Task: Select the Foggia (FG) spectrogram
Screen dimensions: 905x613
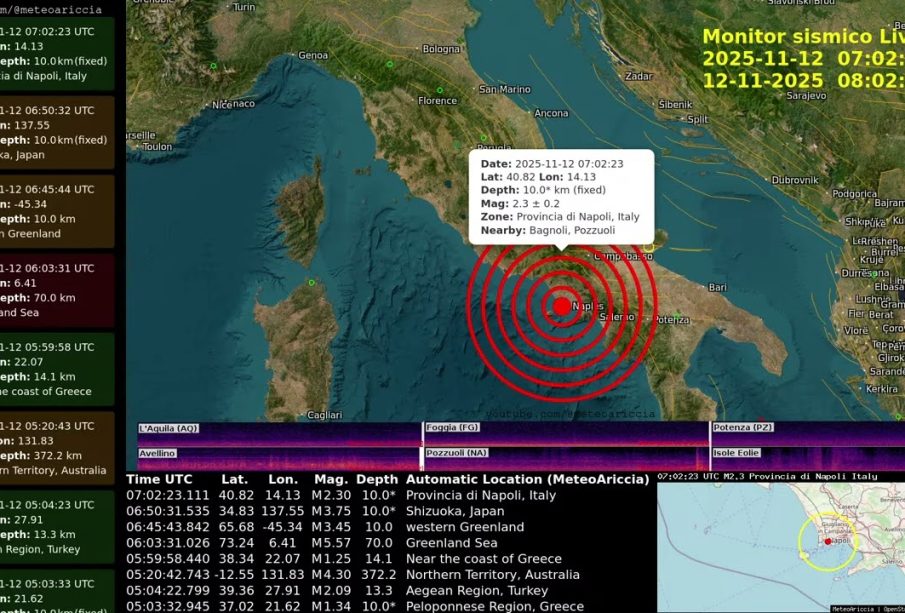Action: (x=565, y=434)
